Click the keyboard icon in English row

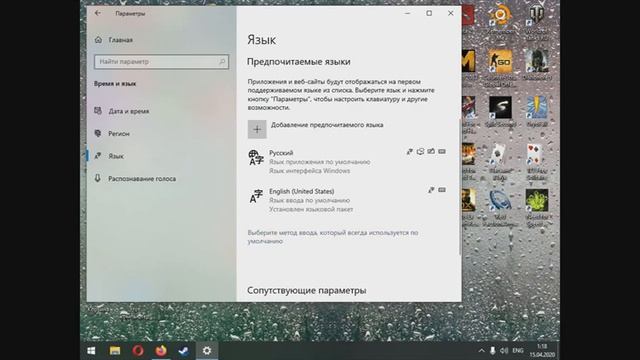442,190
